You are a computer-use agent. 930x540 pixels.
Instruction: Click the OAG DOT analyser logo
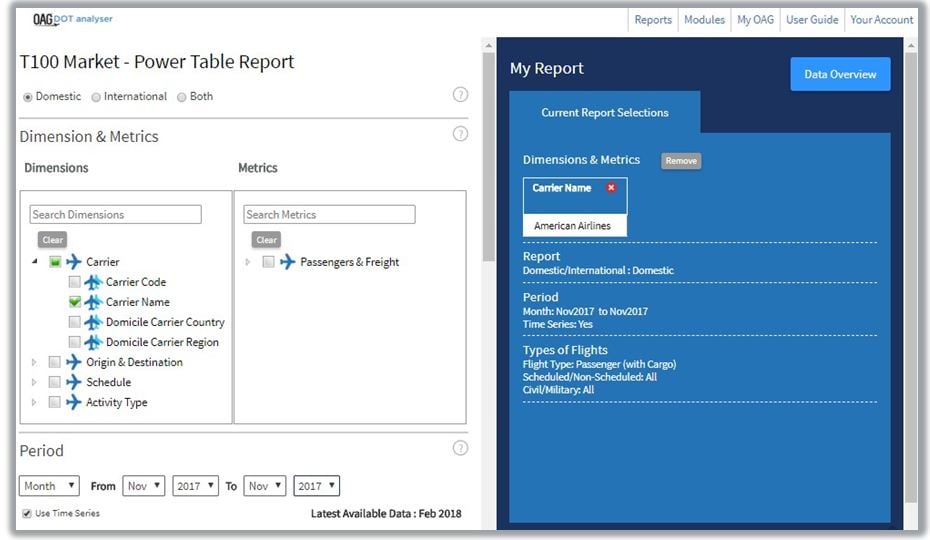point(75,19)
